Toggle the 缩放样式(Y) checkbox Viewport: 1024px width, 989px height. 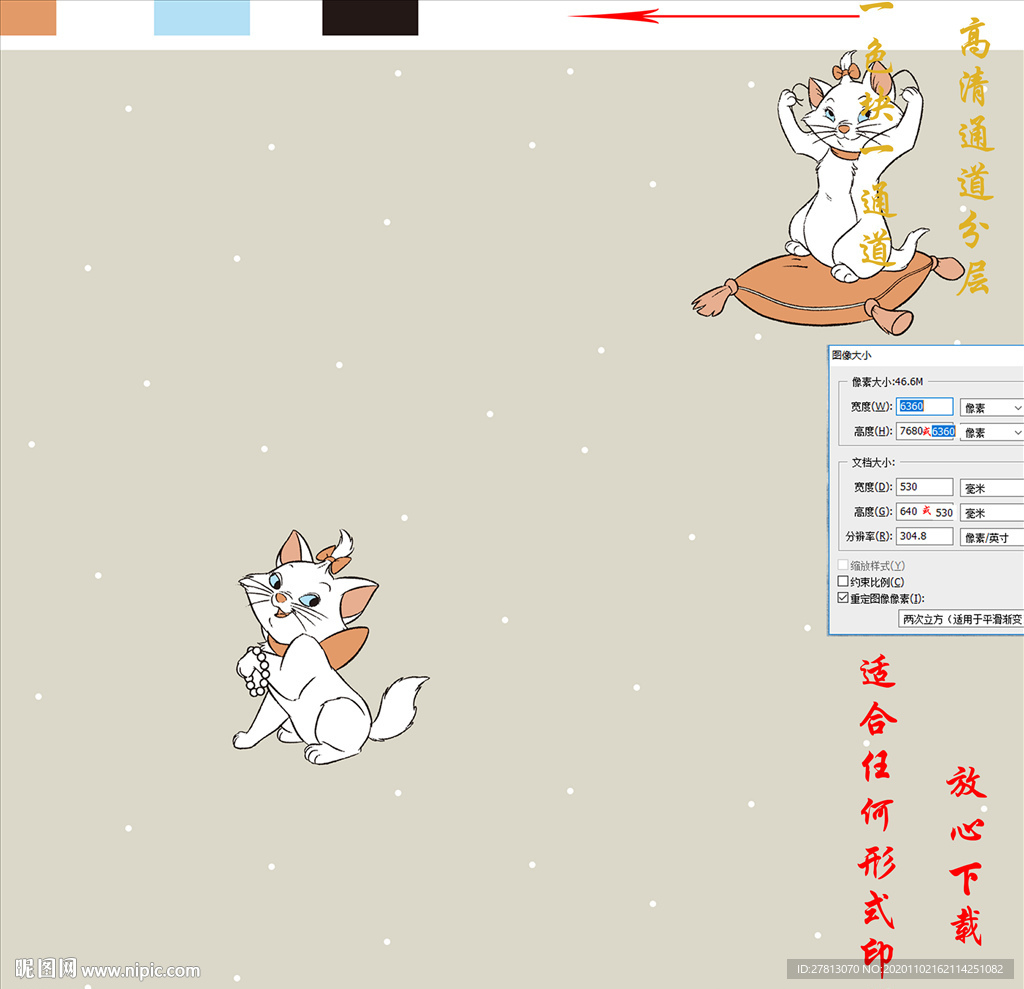[843, 565]
